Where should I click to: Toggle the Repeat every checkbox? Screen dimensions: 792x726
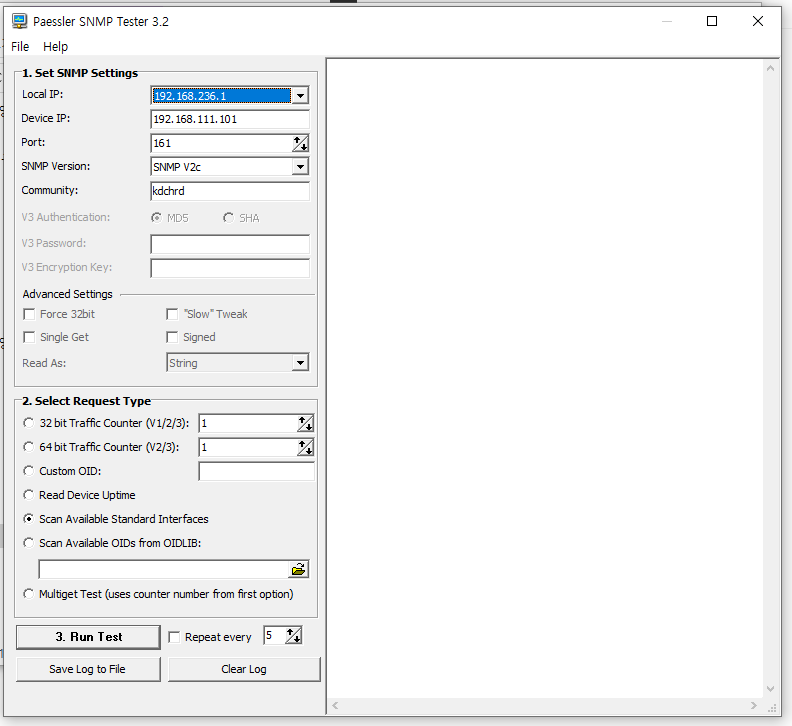[174, 637]
